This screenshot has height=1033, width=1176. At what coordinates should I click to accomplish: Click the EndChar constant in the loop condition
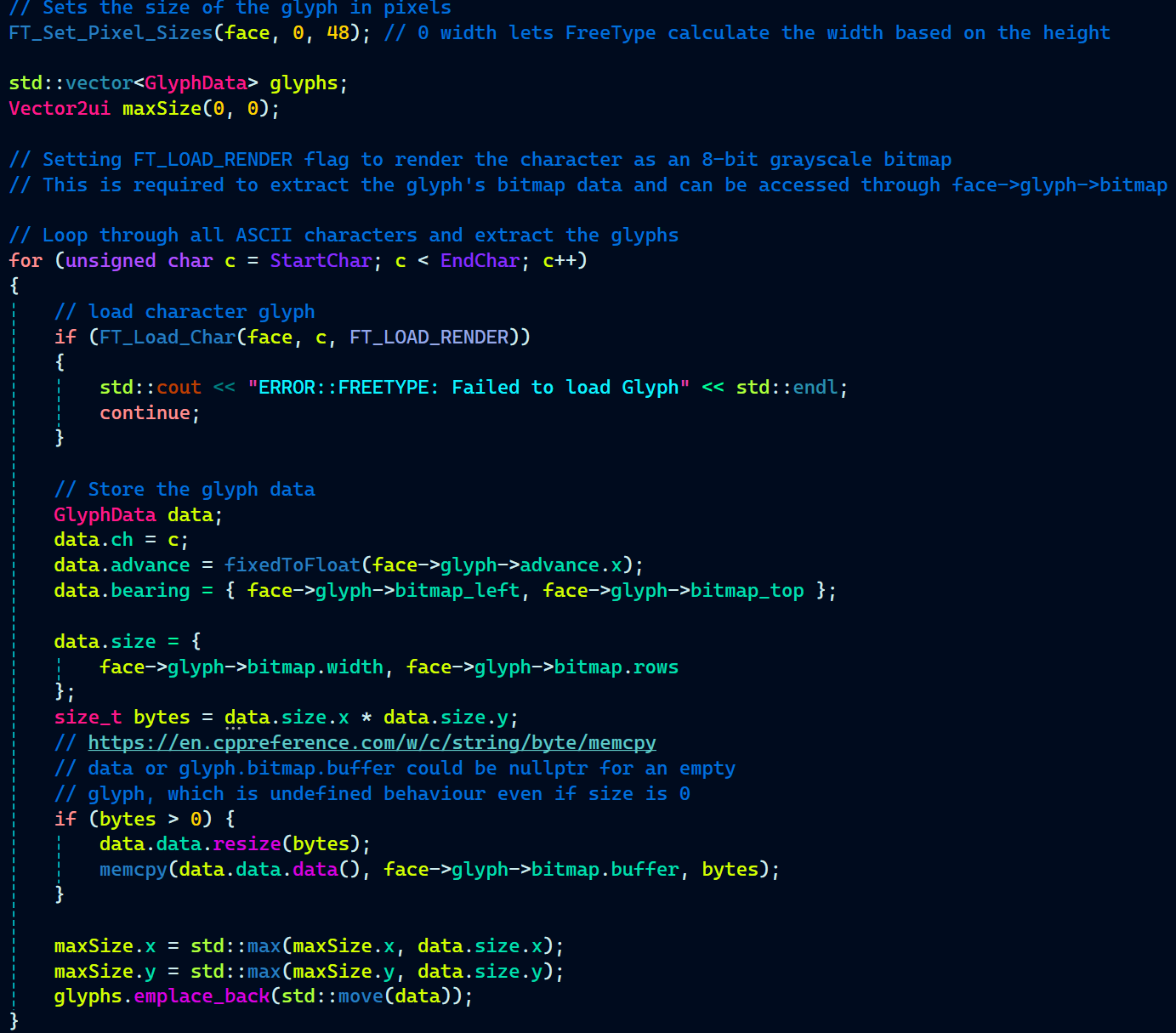[480, 261]
